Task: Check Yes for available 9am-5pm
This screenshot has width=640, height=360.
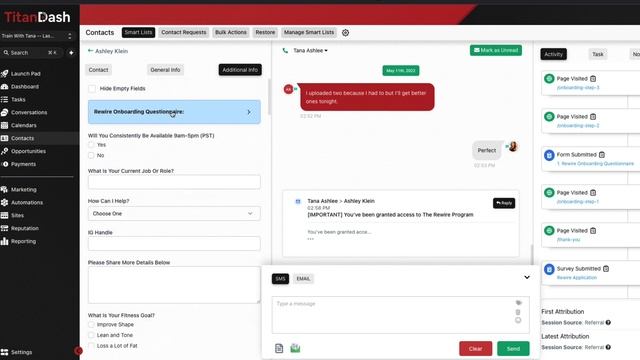Action: click(x=91, y=145)
